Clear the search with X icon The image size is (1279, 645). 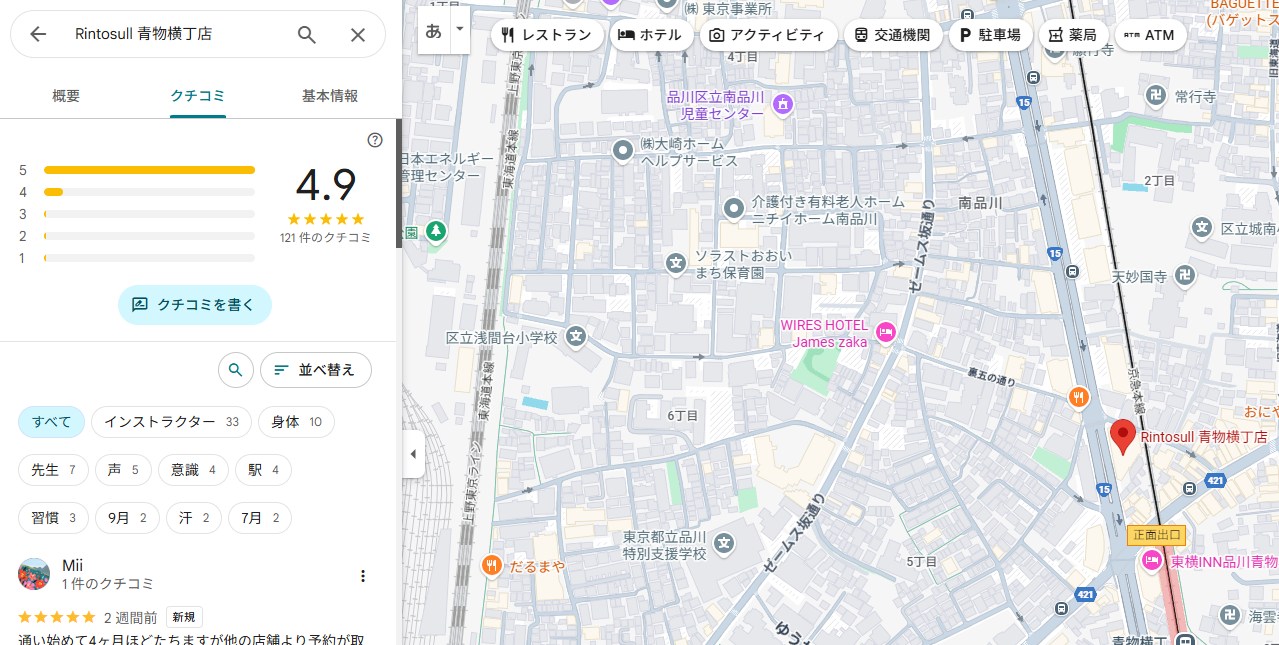coord(357,35)
